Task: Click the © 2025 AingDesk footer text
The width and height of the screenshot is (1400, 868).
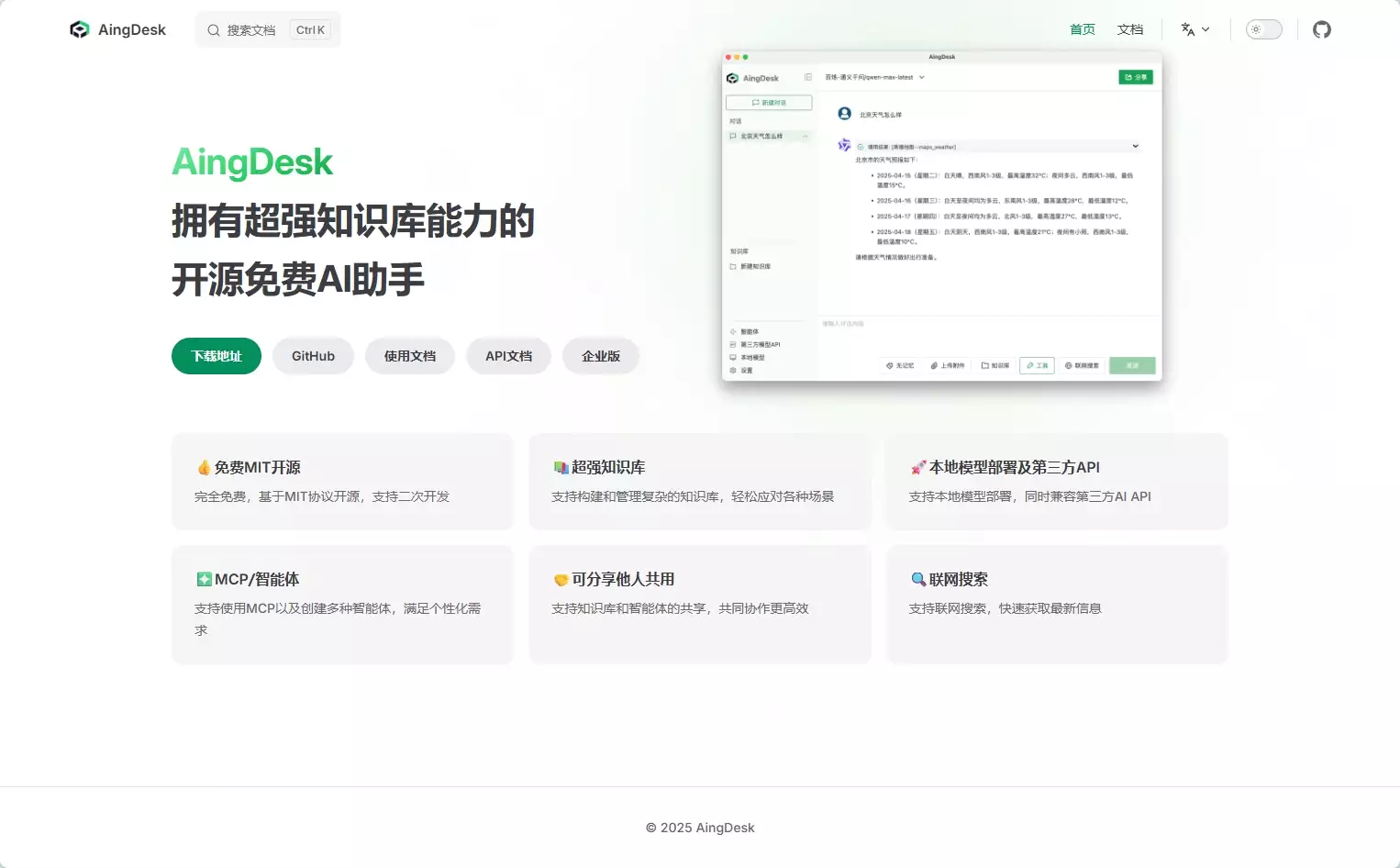Action: [x=700, y=828]
